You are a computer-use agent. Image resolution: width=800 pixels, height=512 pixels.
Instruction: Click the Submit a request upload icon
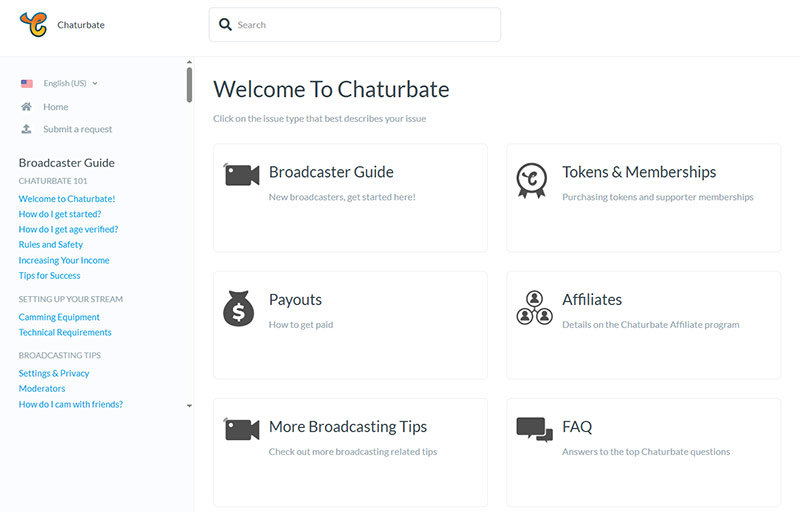[26, 129]
